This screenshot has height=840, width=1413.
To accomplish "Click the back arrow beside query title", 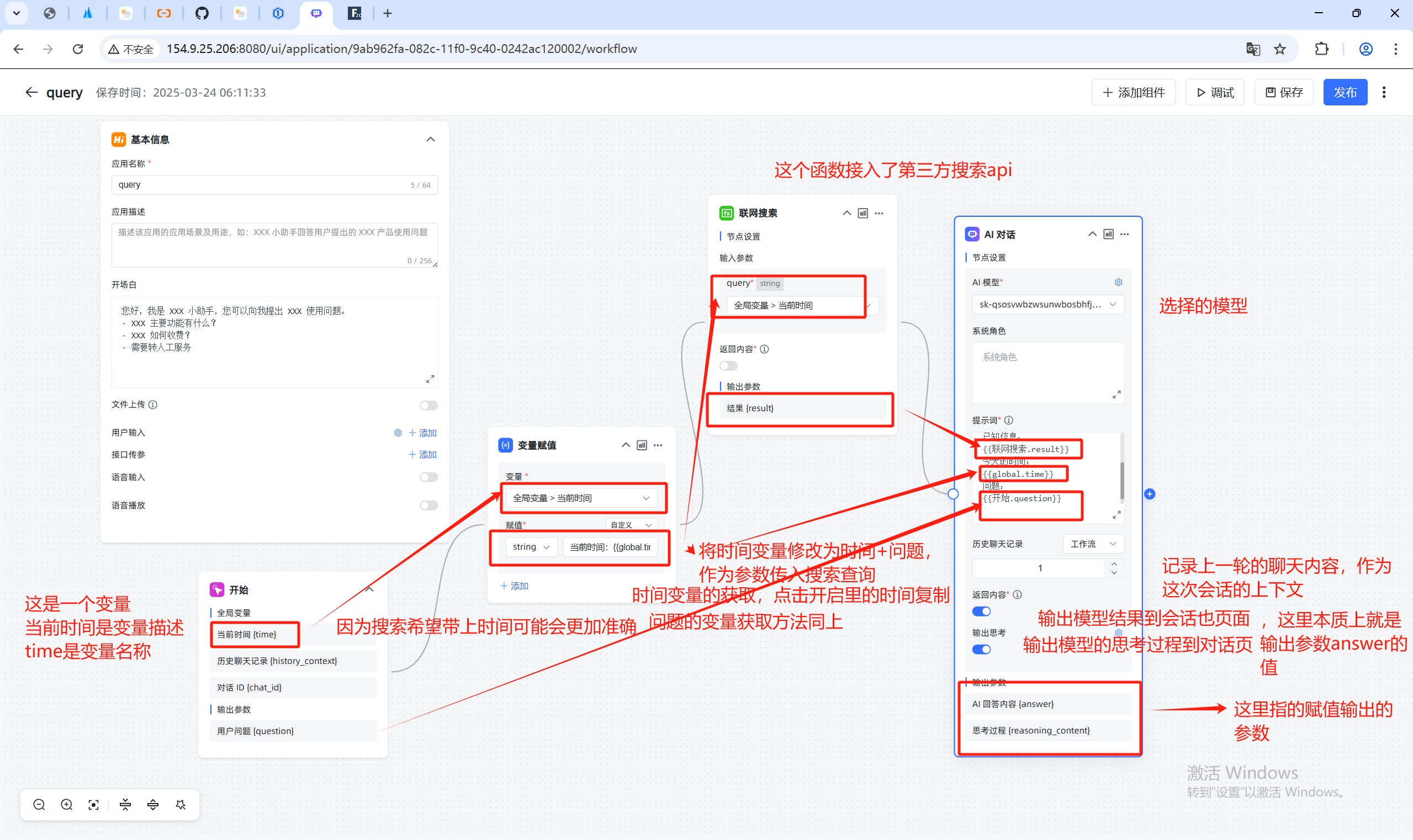I will point(31,92).
